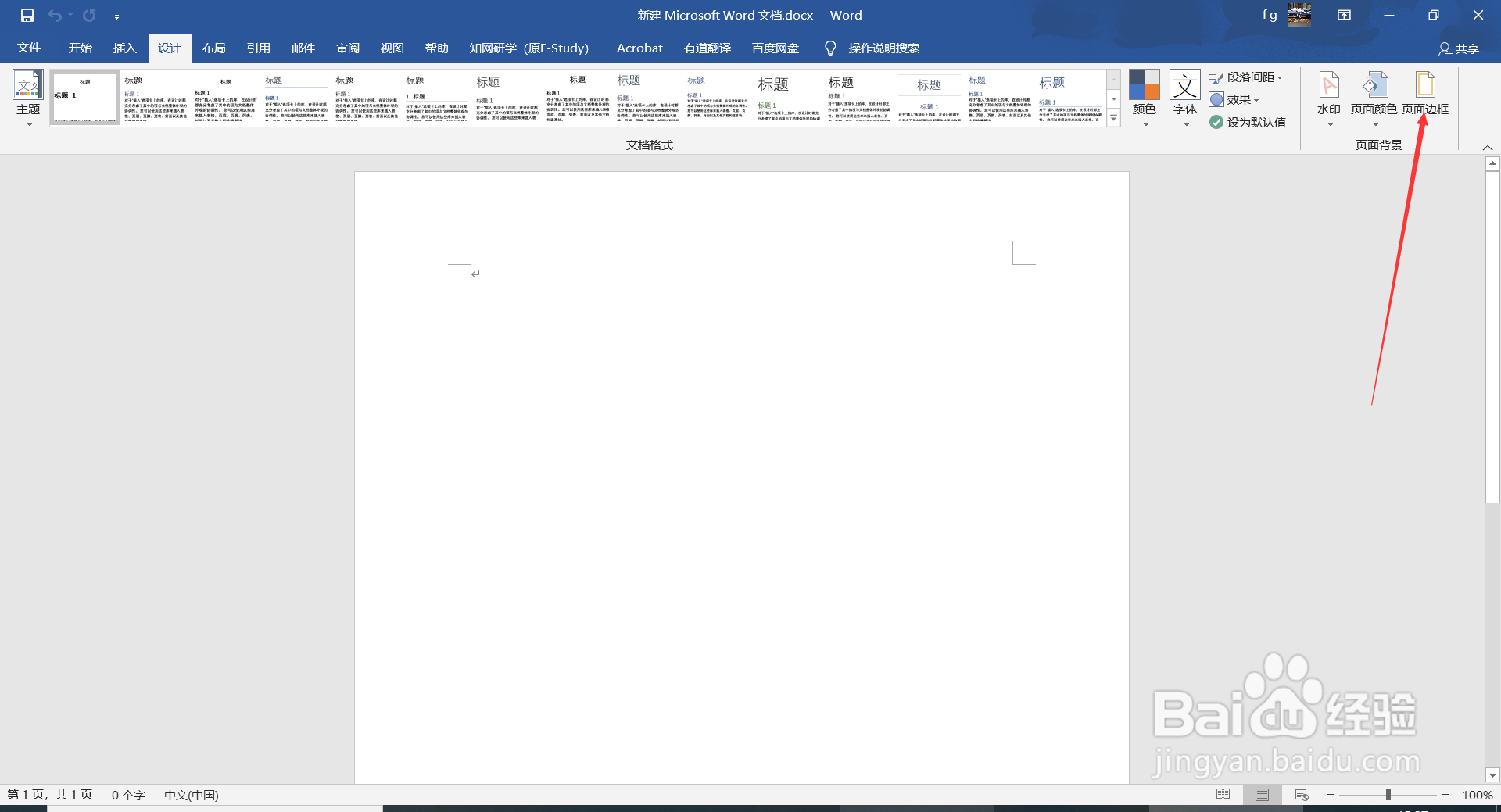Open the 段落间距 dropdown
1501x812 pixels.
click(x=1245, y=77)
